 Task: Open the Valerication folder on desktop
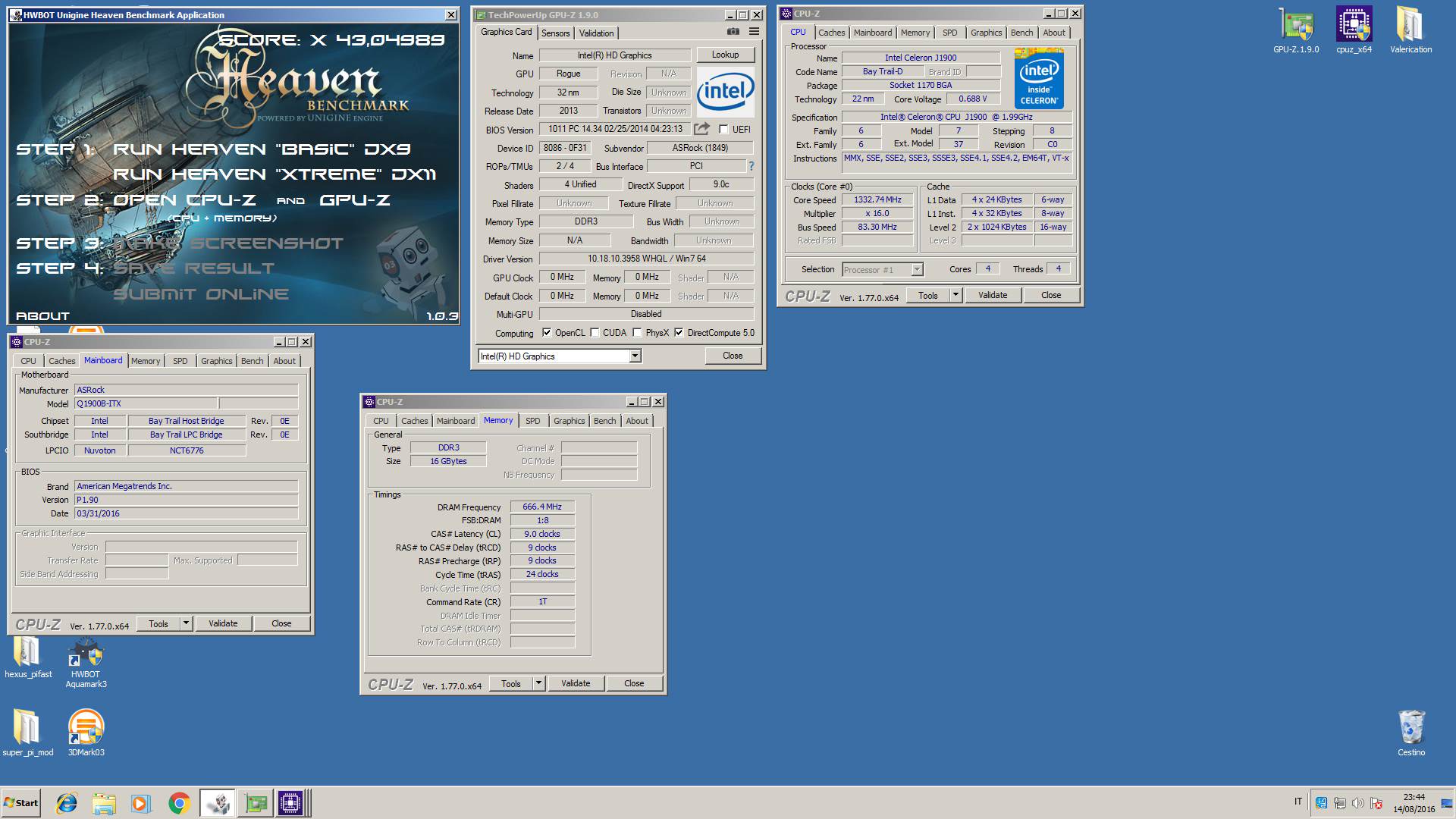tap(1410, 31)
